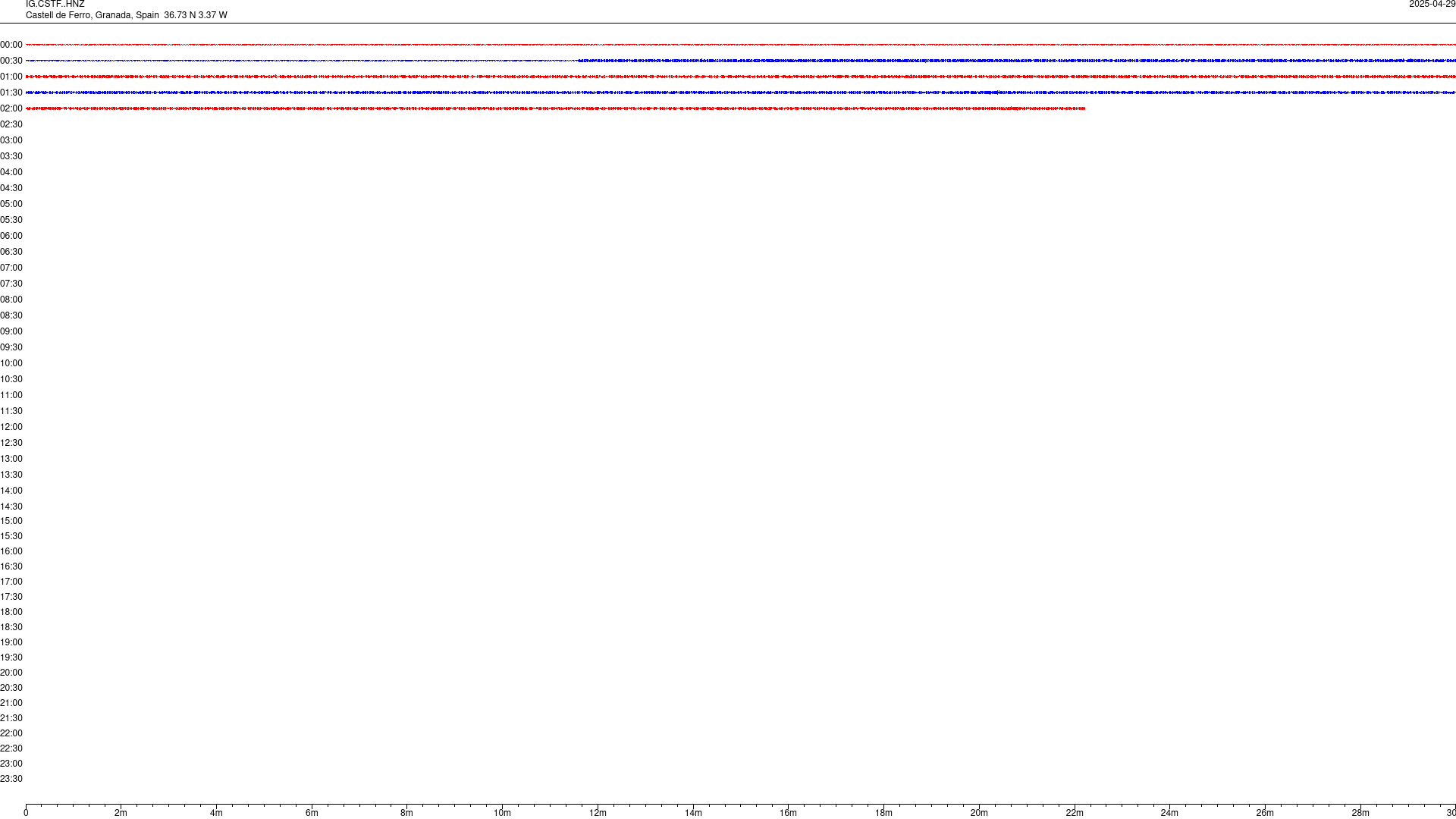Click the 28m tick label on axis
This screenshot has height=819, width=1456.
(1360, 813)
